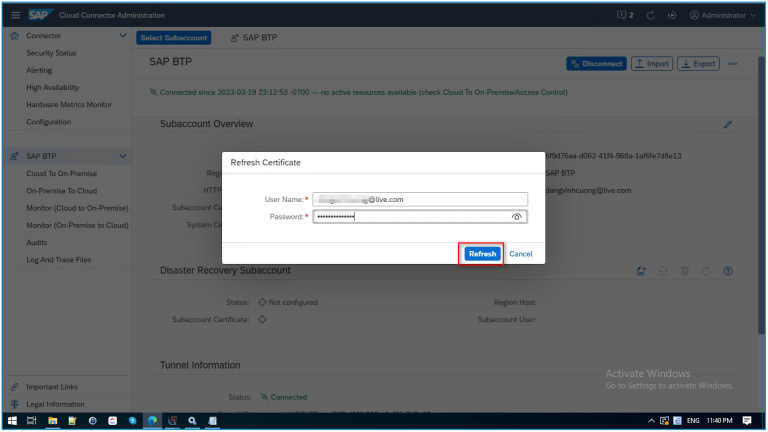Cancel the Refresh Certificate dialog
The height and width of the screenshot is (432, 768).
pyautogui.click(x=520, y=254)
